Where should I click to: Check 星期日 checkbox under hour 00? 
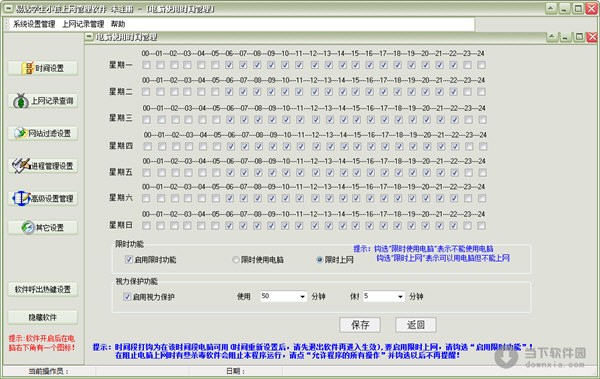[x=146, y=225]
